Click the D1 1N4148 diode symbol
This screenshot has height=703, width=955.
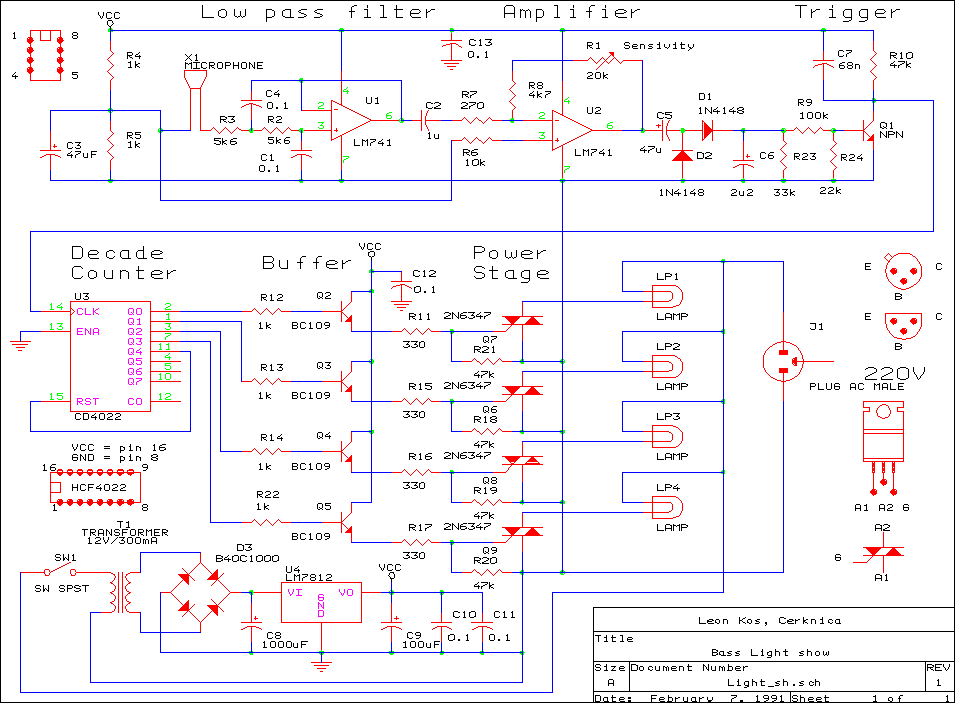(x=709, y=129)
